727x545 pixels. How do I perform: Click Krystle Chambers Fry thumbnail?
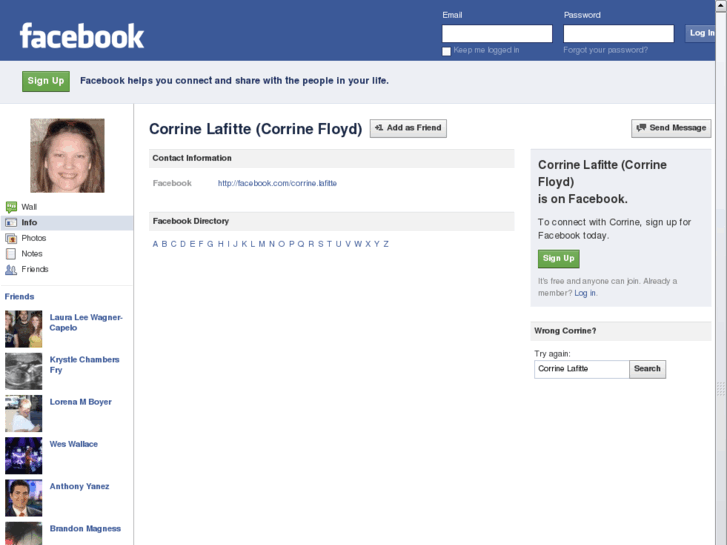click(x=24, y=371)
